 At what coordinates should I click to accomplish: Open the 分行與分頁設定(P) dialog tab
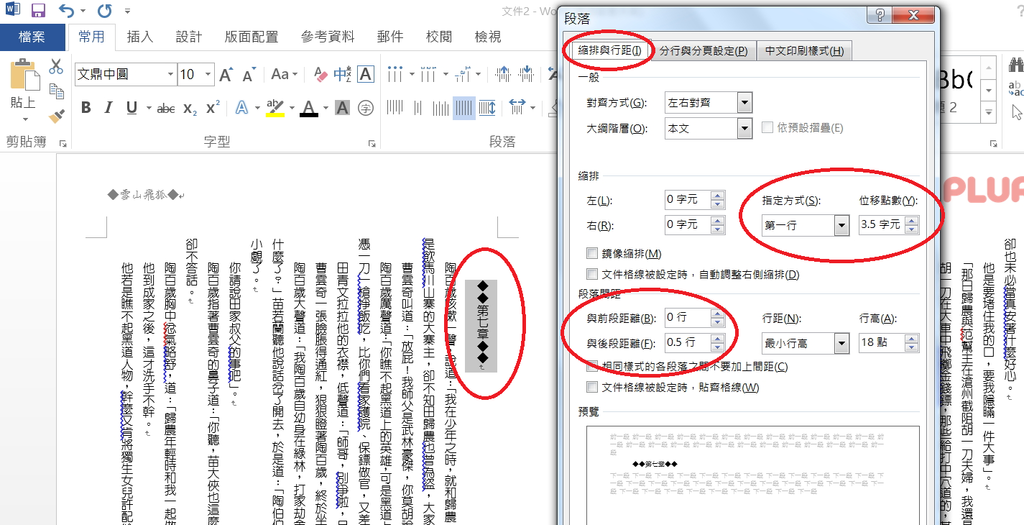point(703,51)
